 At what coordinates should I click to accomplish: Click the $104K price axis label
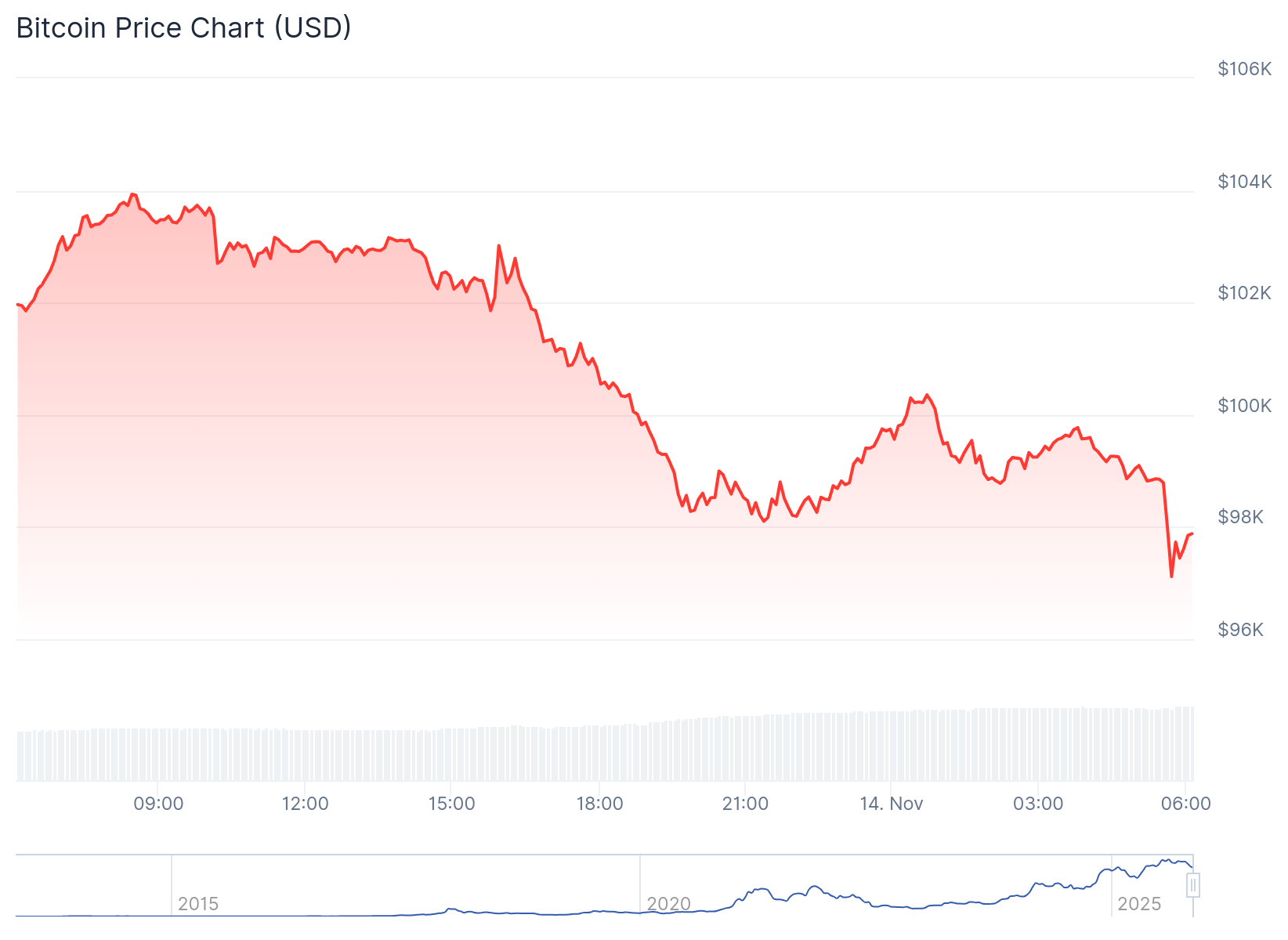tap(1244, 182)
